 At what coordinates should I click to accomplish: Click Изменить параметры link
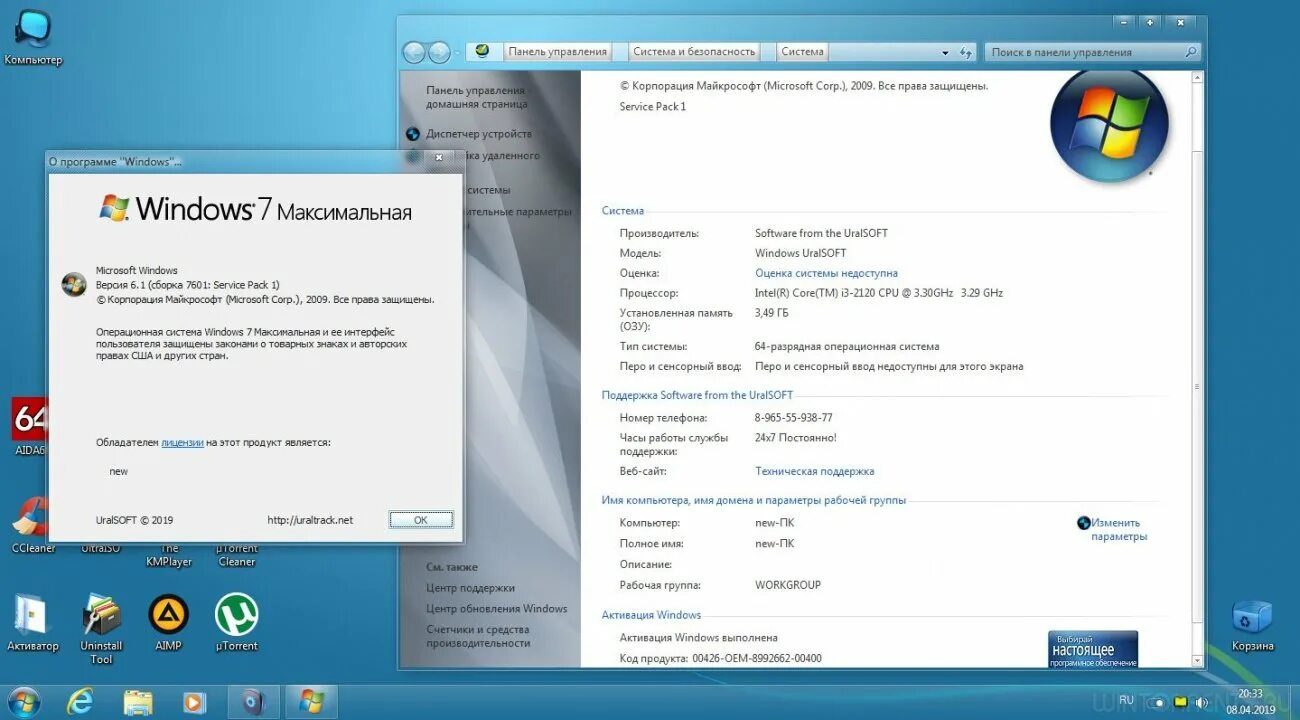click(1119, 530)
